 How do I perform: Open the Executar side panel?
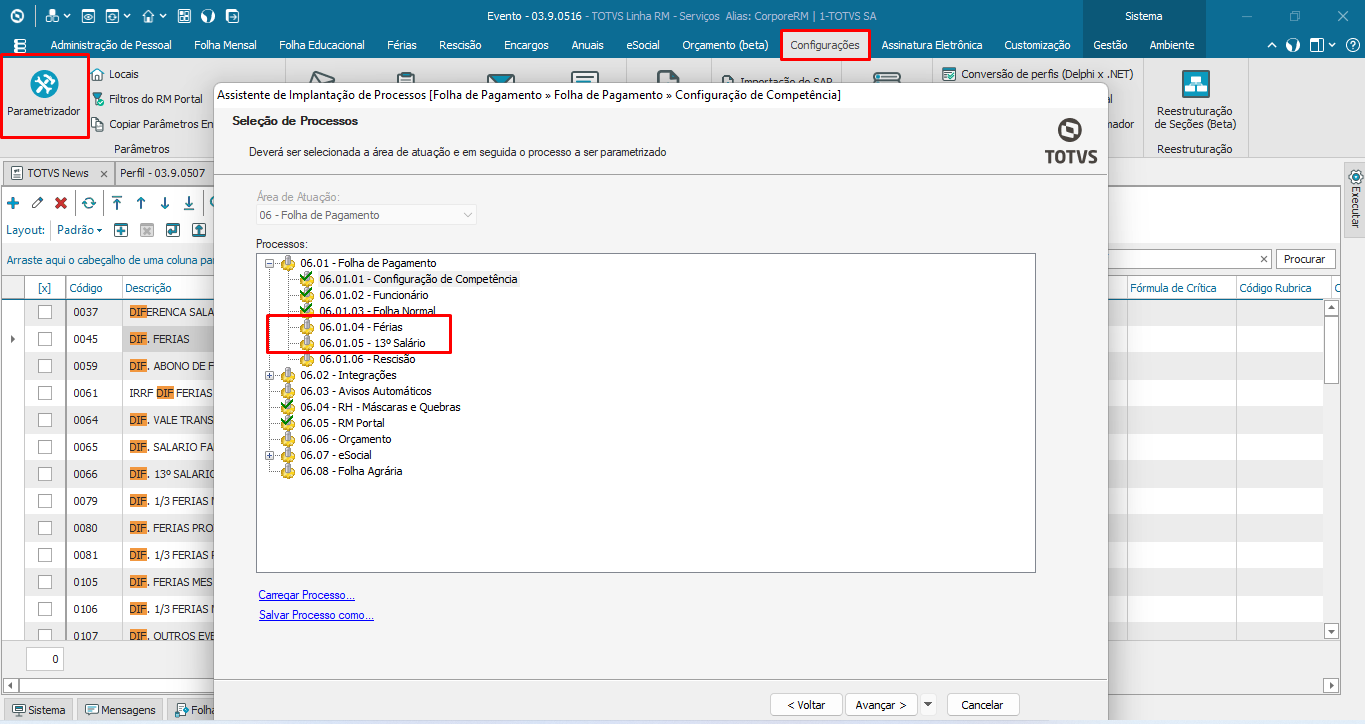(x=1355, y=198)
